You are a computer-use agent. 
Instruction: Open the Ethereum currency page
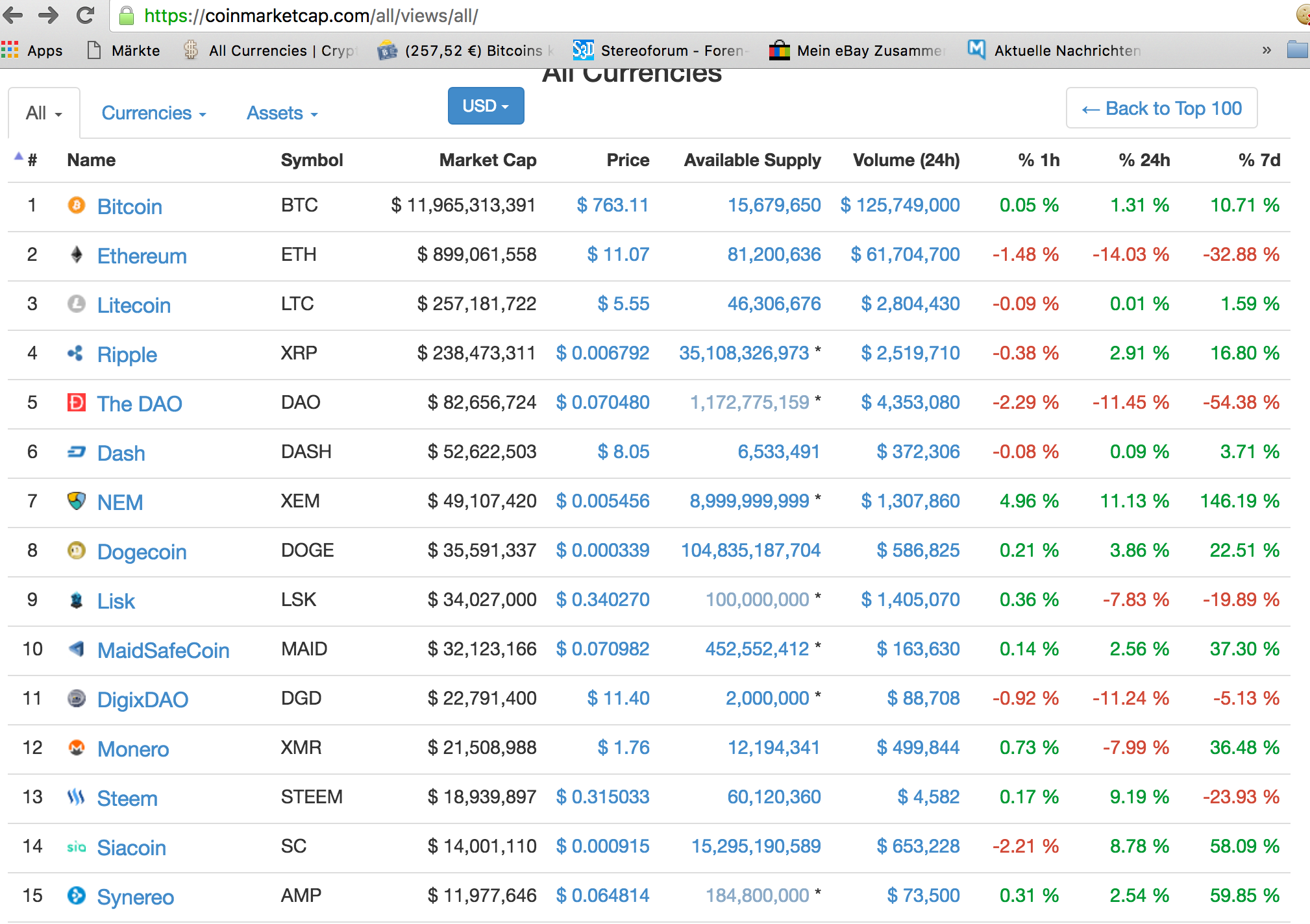coord(142,256)
